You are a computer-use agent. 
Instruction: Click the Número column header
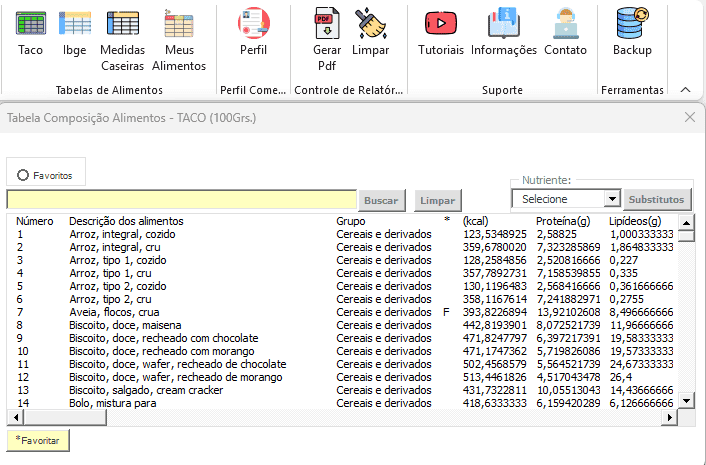35,221
